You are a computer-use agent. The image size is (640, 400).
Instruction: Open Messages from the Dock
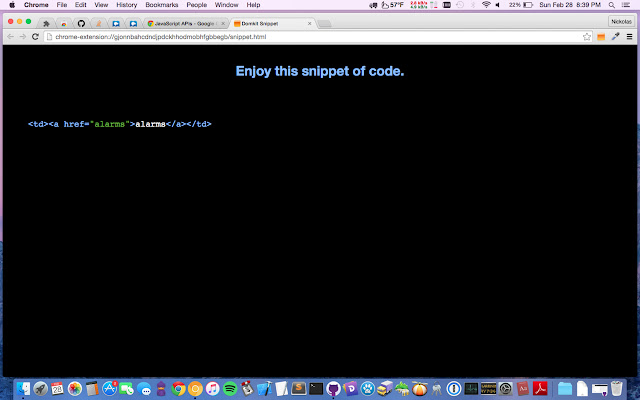coord(144,388)
